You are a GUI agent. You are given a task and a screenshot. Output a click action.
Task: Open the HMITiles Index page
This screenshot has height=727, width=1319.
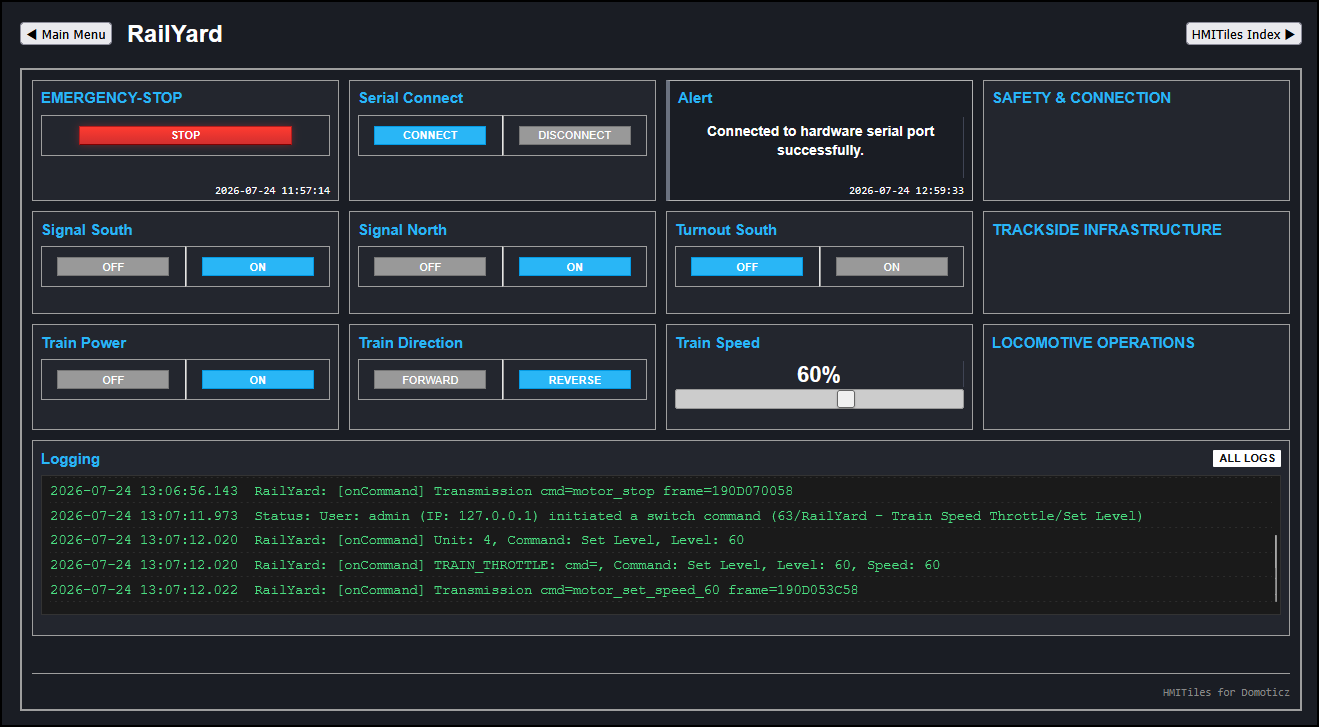pyautogui.click(x=1243, y=34)
